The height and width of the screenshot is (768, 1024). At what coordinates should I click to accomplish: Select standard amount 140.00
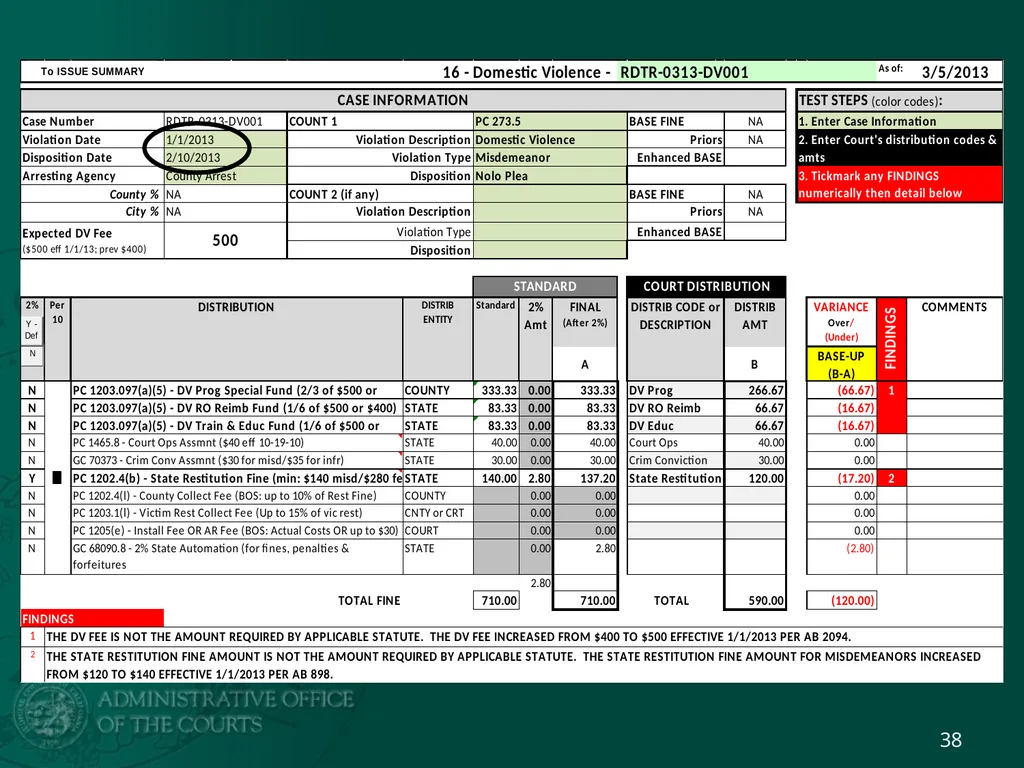(x=496, y=478)
